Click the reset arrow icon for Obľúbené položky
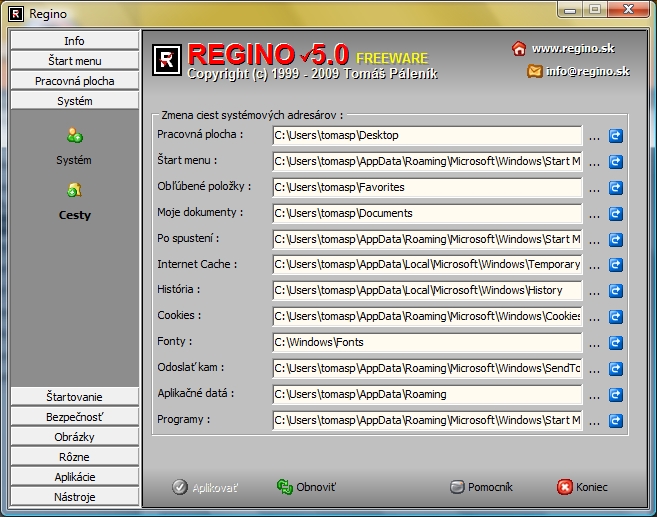The width and height of the screenshot is (657, 517). pyautogui.click(x=616, y=188)
